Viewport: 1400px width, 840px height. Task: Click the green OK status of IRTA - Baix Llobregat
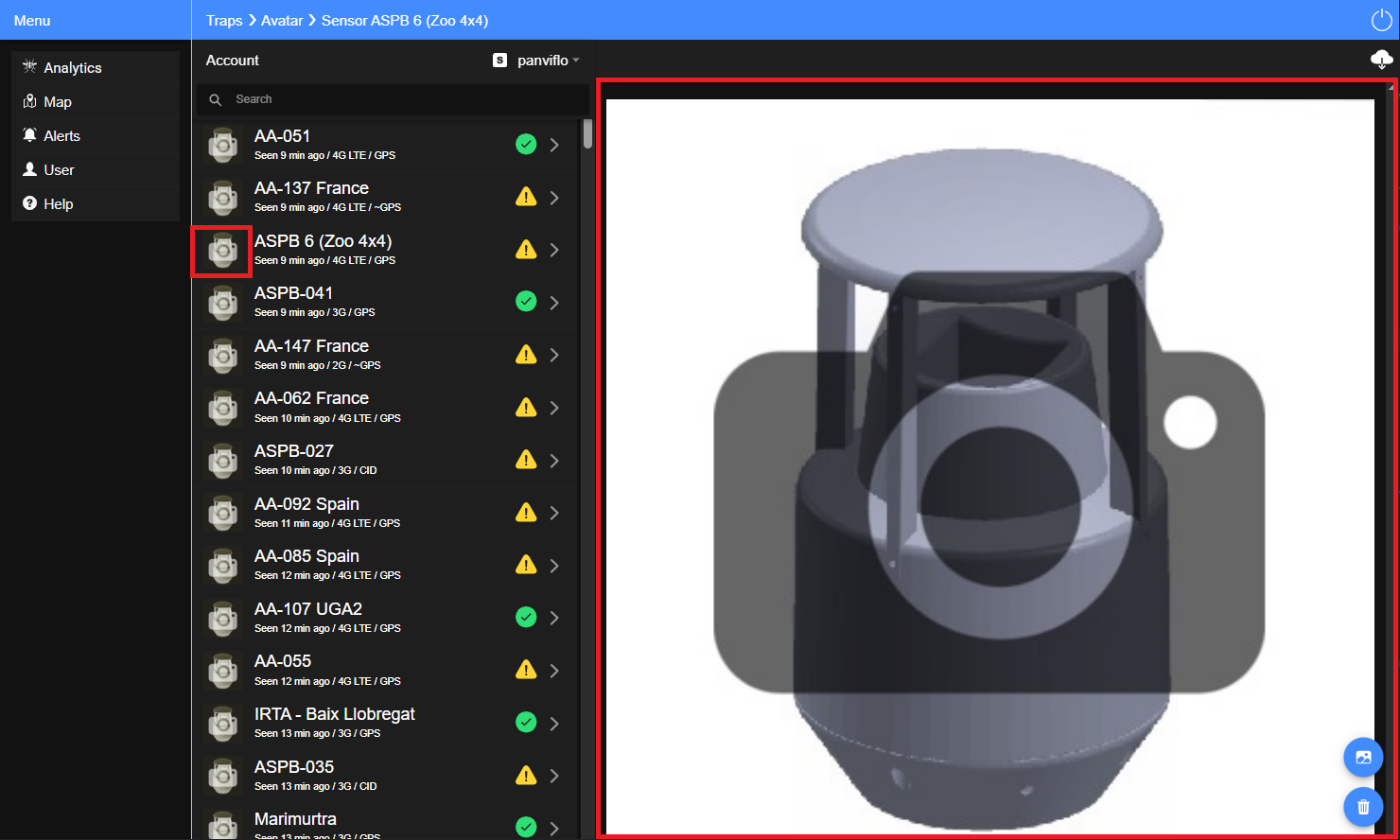(526, 722)
